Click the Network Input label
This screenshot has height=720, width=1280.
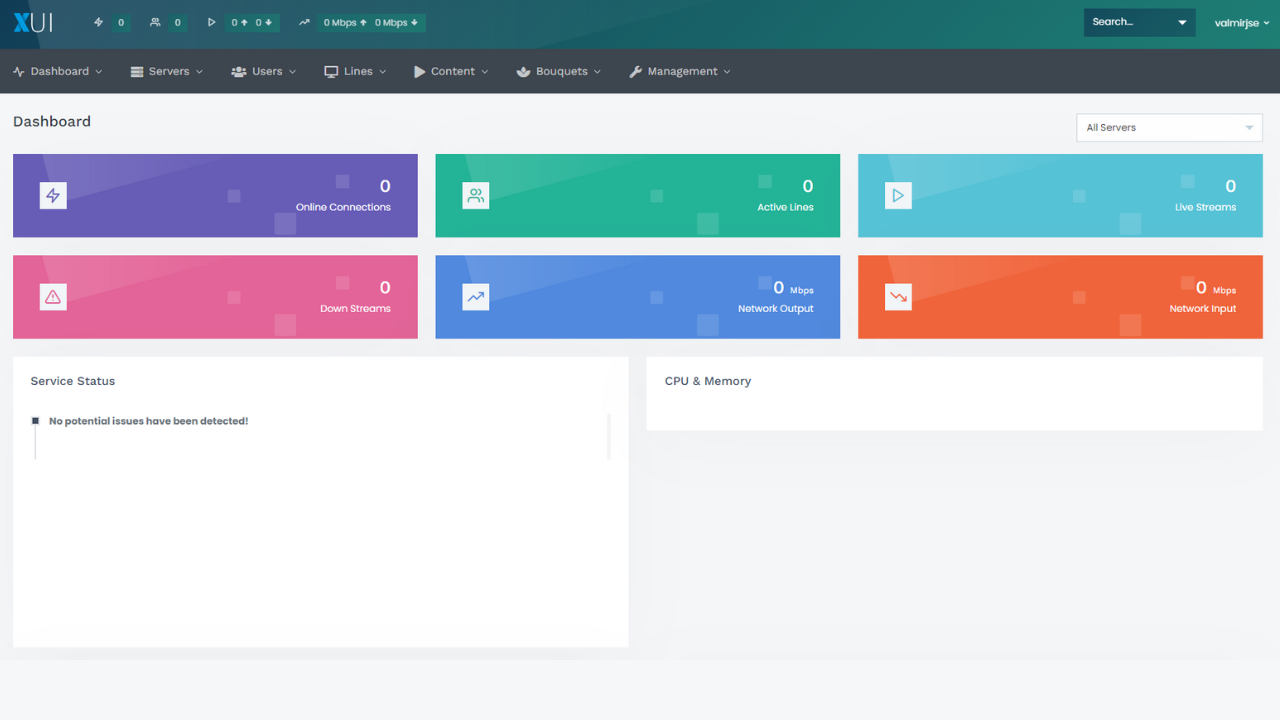[1202, 308]
